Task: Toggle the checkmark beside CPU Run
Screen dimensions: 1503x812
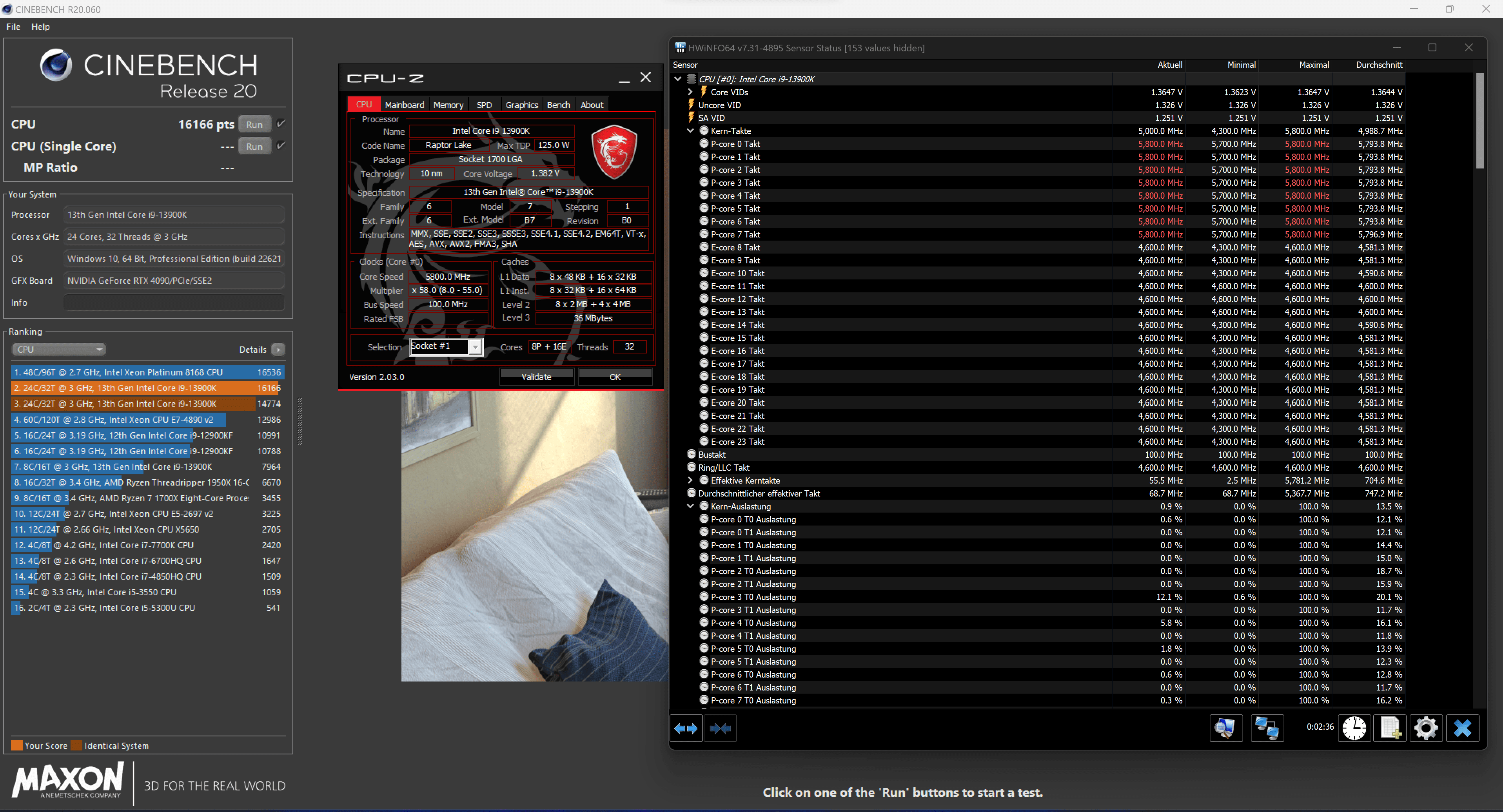Action: click(281, 124)
